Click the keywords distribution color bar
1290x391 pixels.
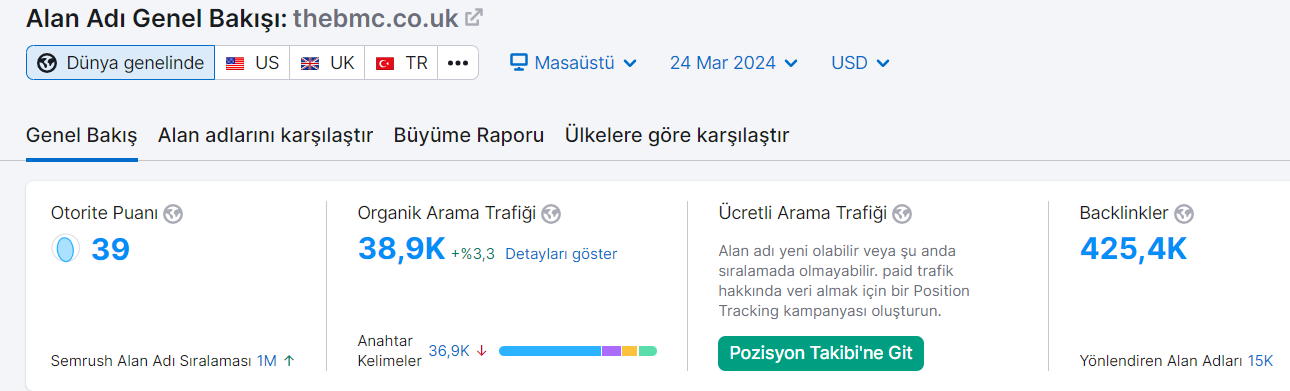coord(578,351)
